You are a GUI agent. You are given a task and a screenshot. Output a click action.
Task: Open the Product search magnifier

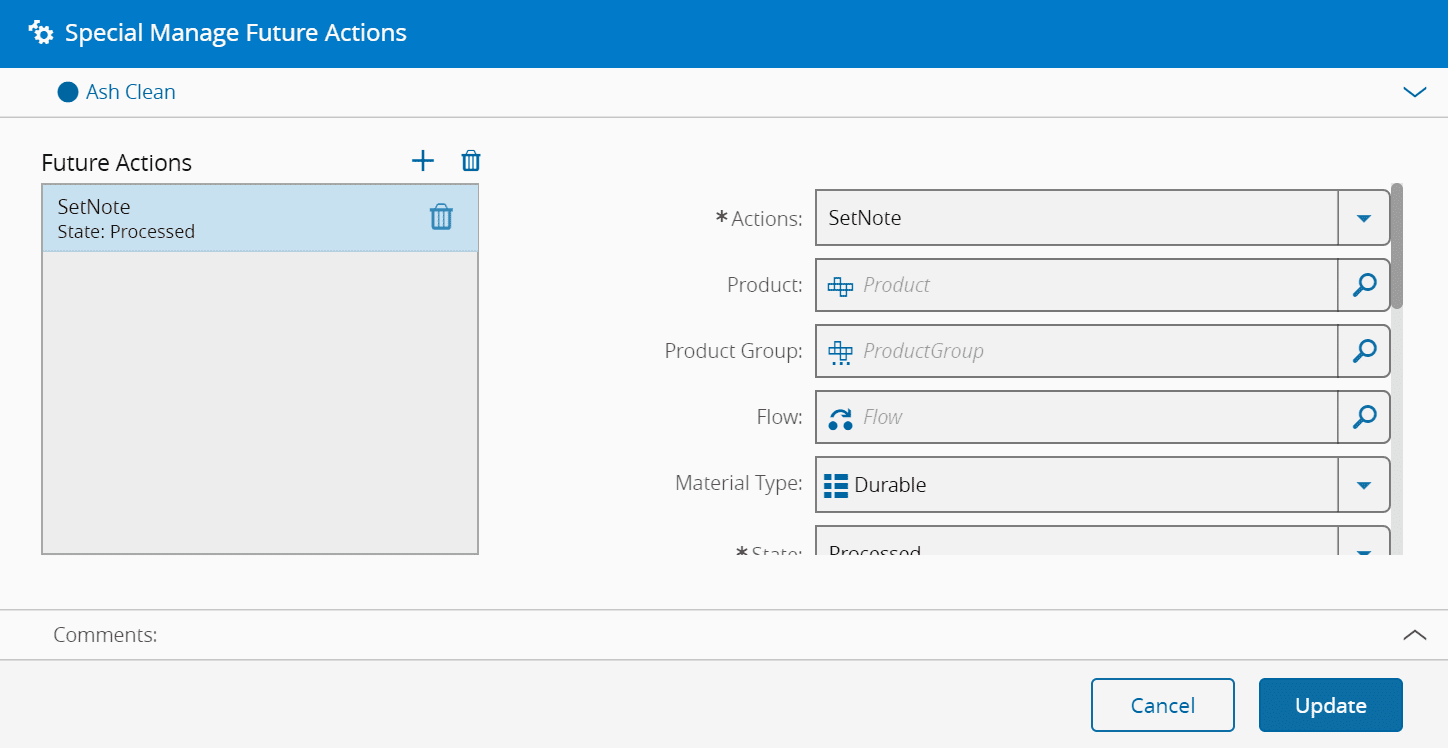click(1363, 285)
